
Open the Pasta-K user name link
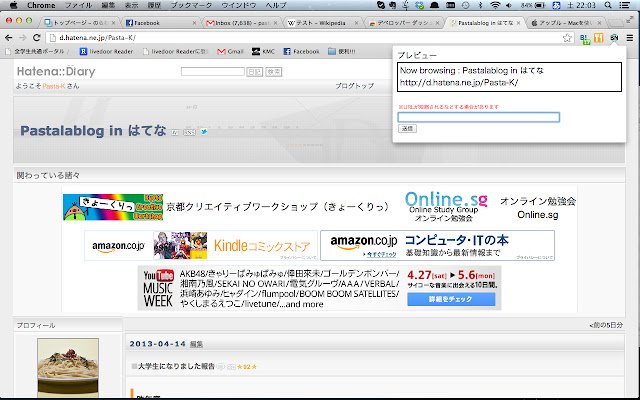click(x=54, y=86)
